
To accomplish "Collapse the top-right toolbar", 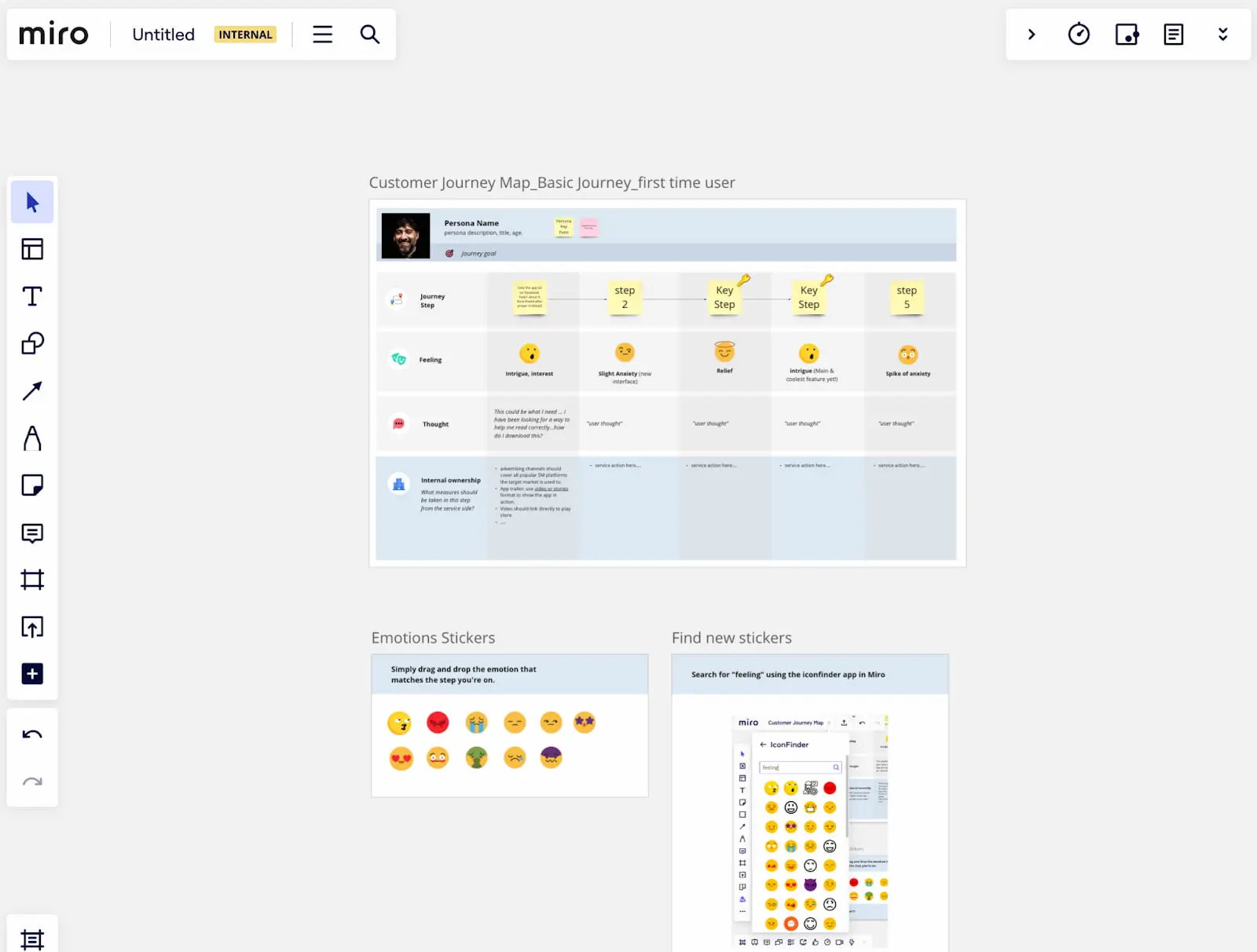I will [x=1222, y=34].
